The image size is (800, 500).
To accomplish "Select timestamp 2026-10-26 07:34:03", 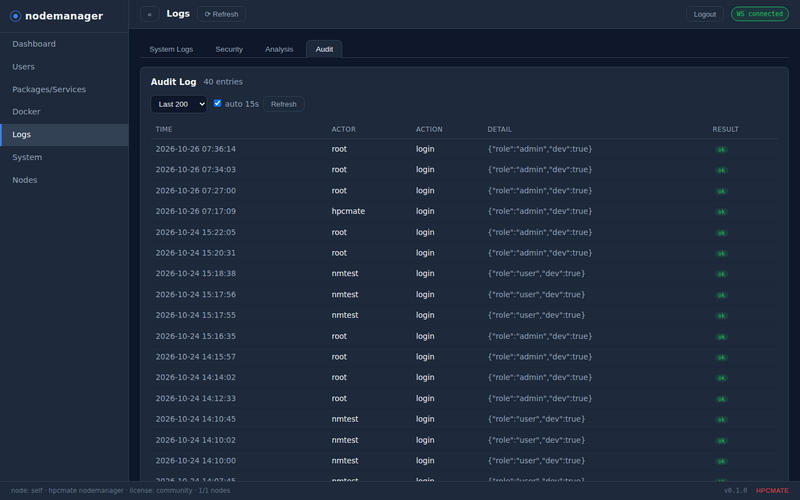I will tap(195, 169).
